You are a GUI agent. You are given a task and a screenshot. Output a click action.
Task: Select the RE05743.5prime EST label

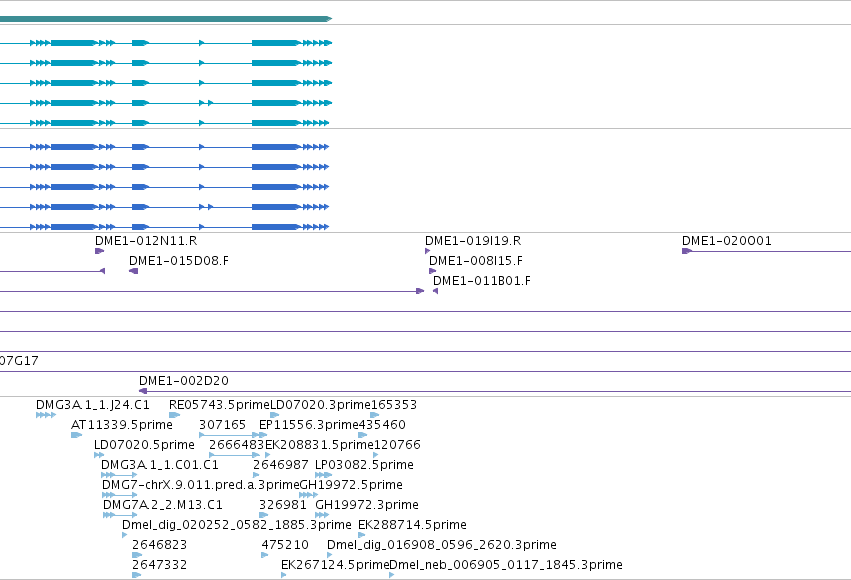pyautogui.click(x=219, y=405)
